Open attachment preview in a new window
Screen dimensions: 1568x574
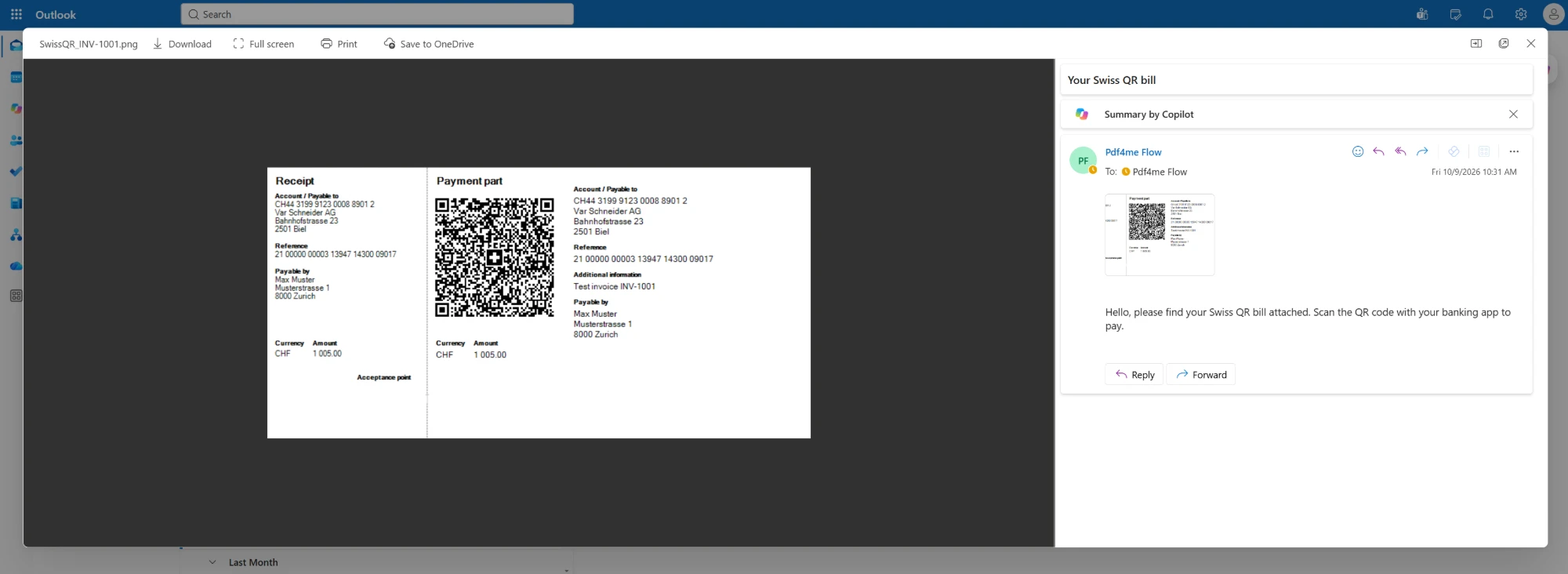tap(1504, 44)
